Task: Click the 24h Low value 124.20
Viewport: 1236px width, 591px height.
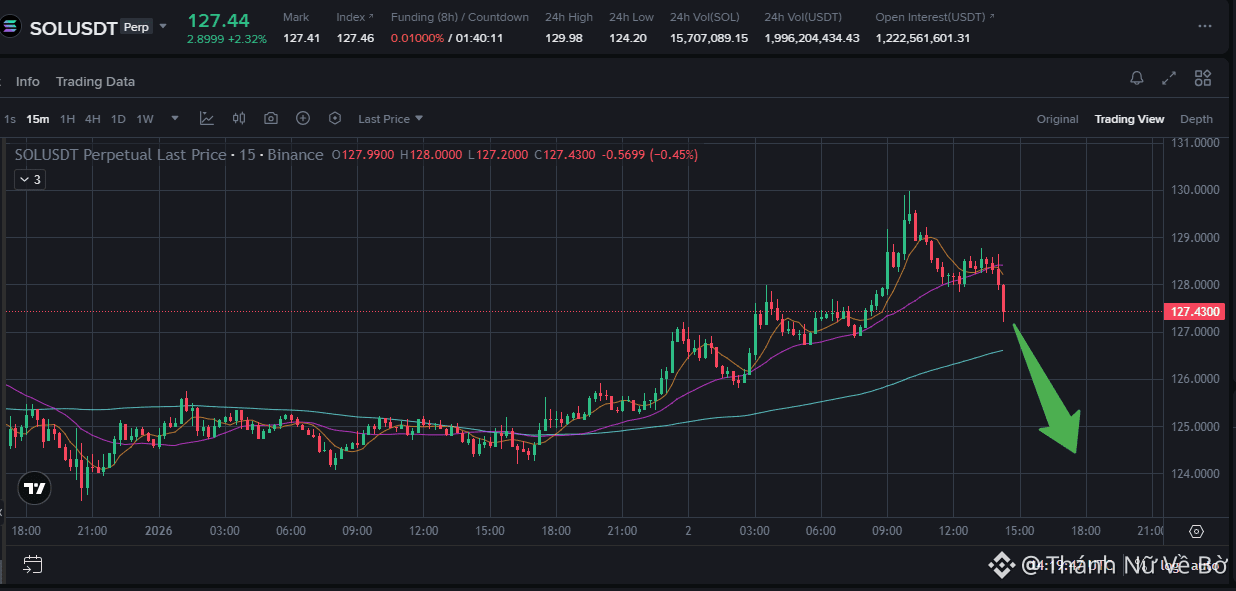Action: tap(627, 38)
